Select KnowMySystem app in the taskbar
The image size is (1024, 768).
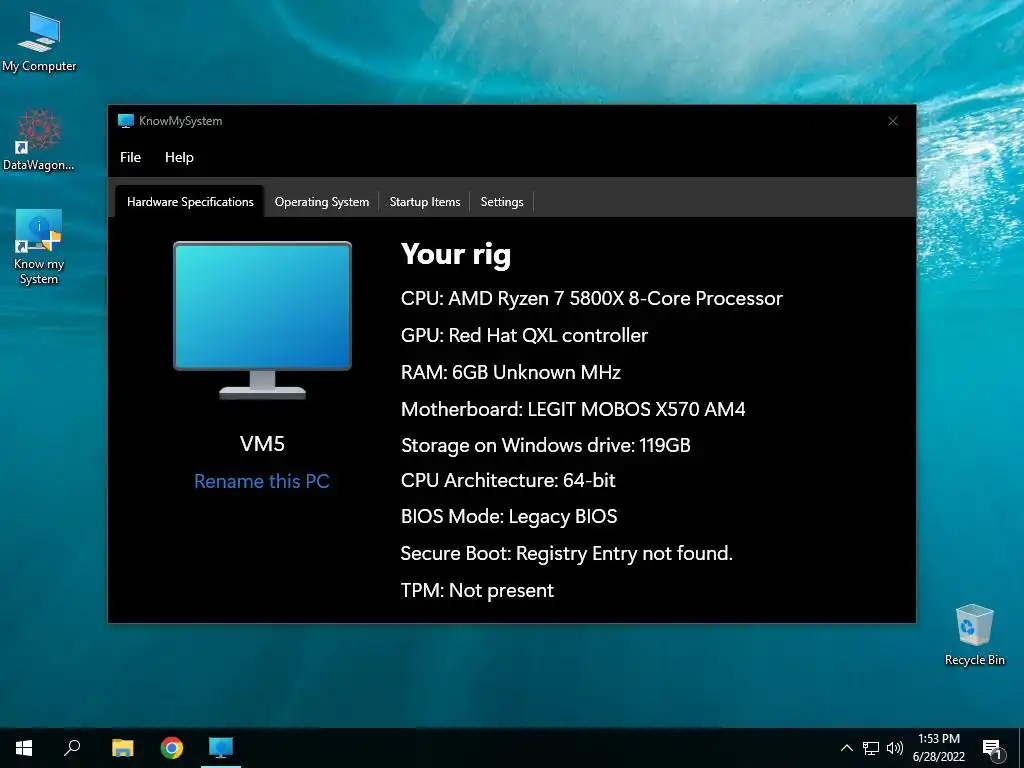tap(221, 748)
